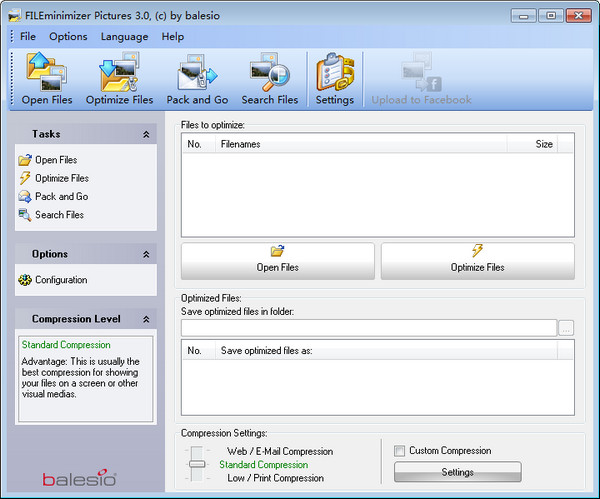Click the Size column header
The width and height of the screenshot is (600, 499).
(532, 144)
